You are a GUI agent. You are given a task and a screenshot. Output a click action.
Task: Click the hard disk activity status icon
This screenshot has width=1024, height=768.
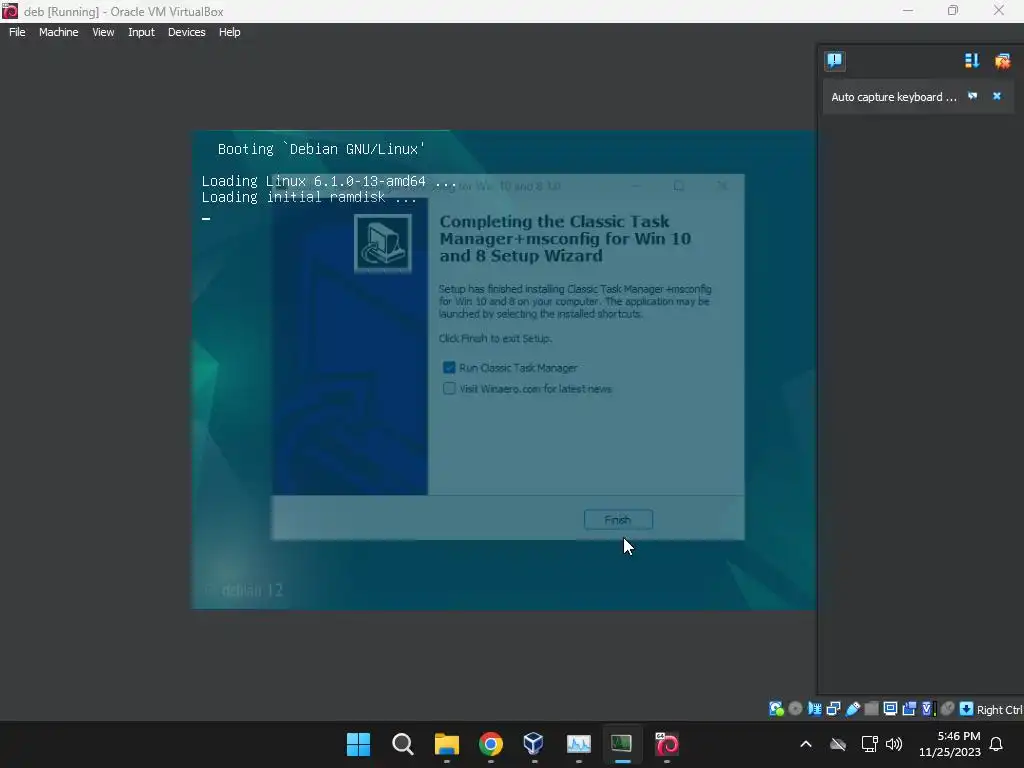pos(776,709)
